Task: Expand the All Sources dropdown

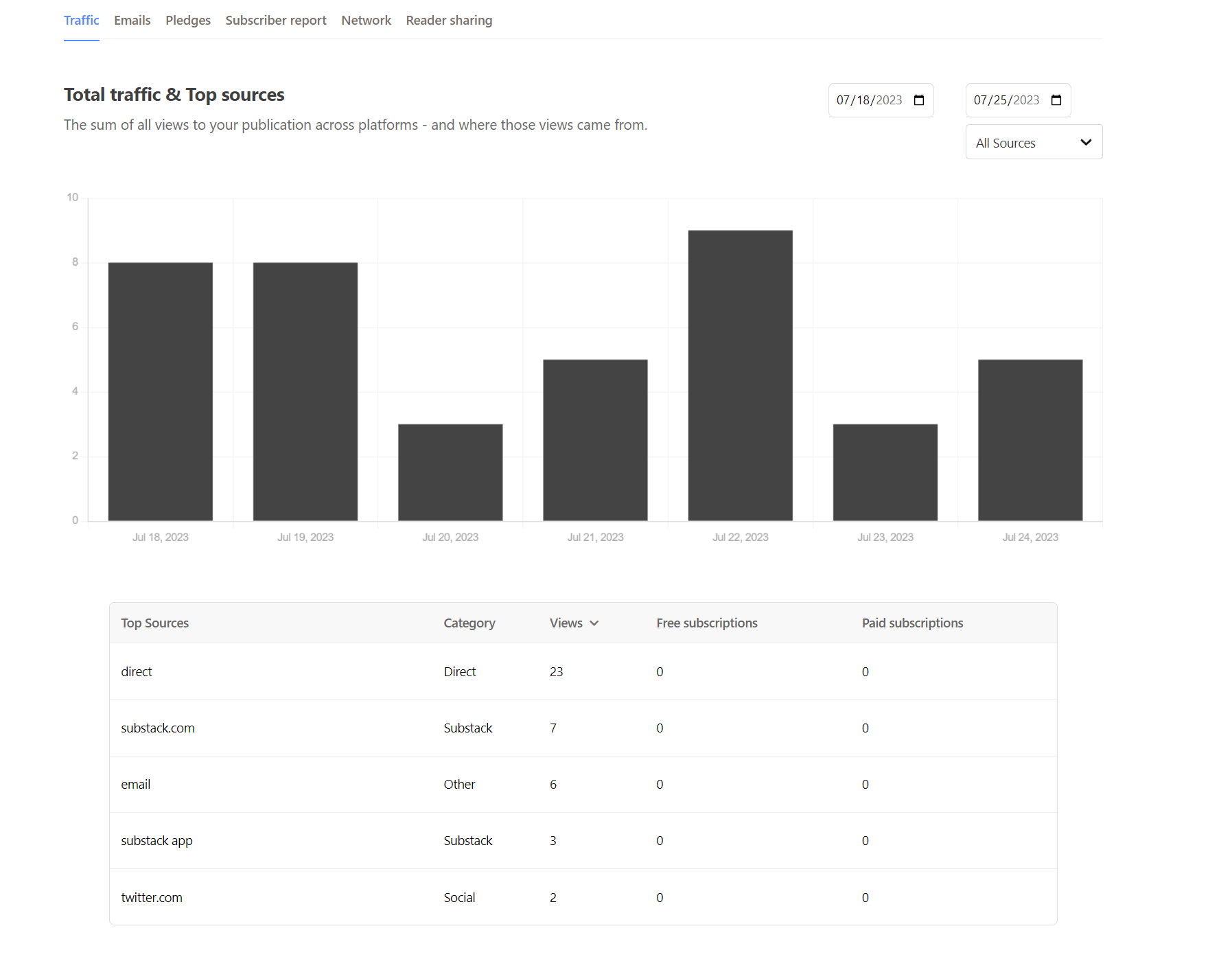Action: tap(1034, 142)
